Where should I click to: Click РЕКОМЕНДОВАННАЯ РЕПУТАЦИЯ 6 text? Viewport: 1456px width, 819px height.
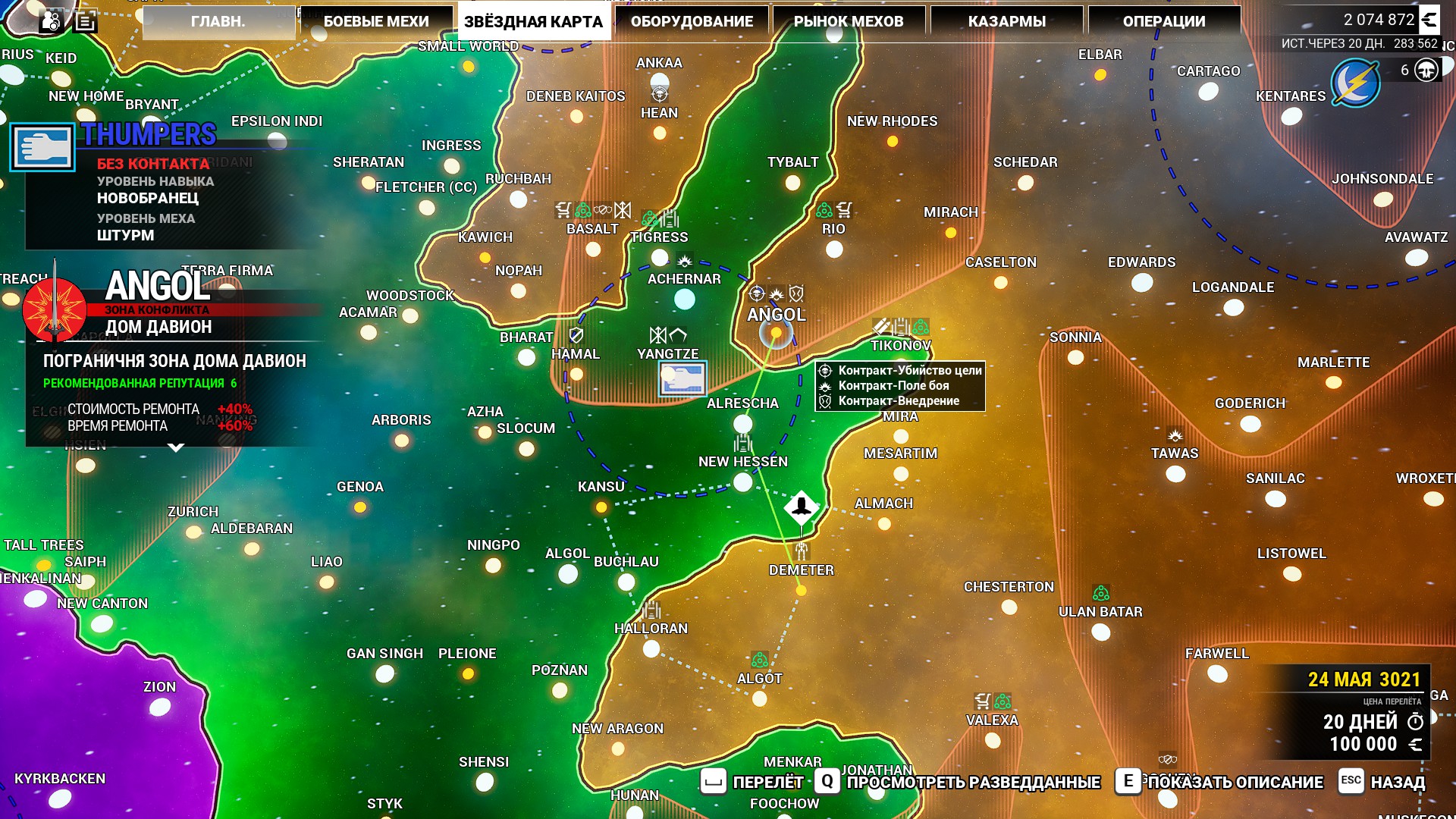pos(140,383)
